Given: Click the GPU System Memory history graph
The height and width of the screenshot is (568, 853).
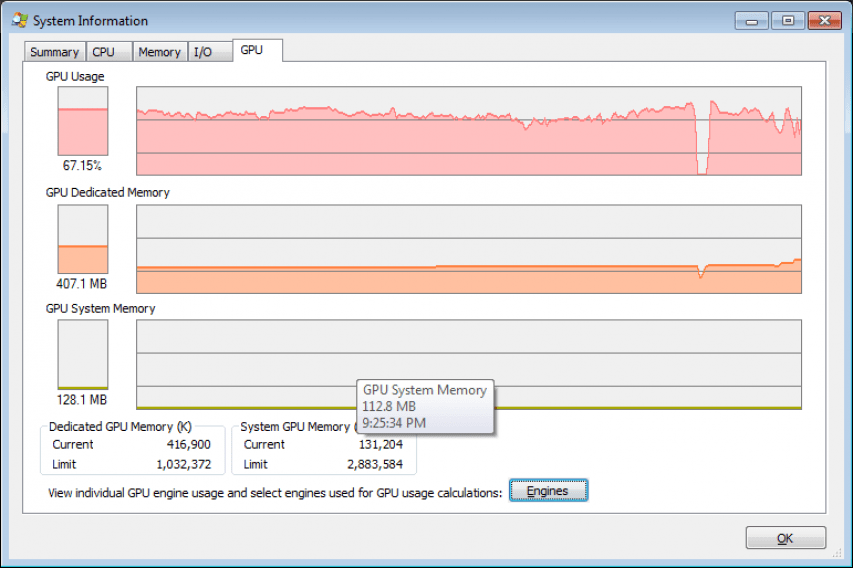Looking at the screenshot, I should 468,364.
